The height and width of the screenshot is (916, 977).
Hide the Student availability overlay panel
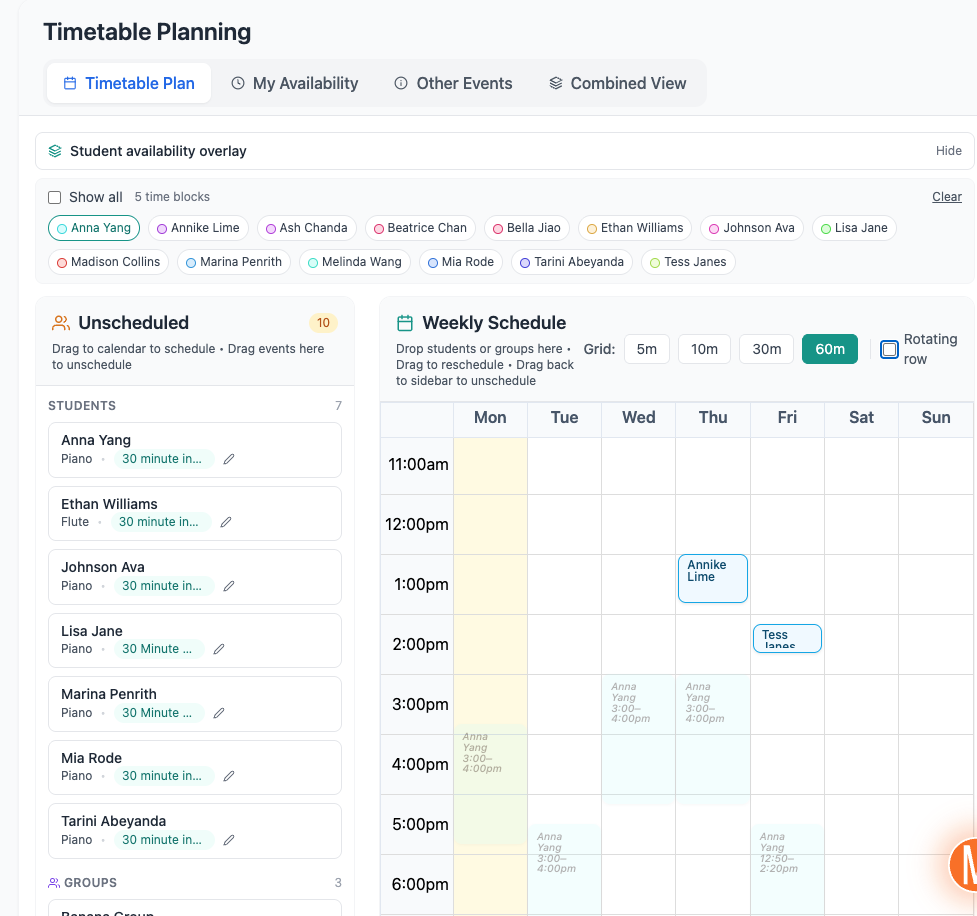click(948, 151)
